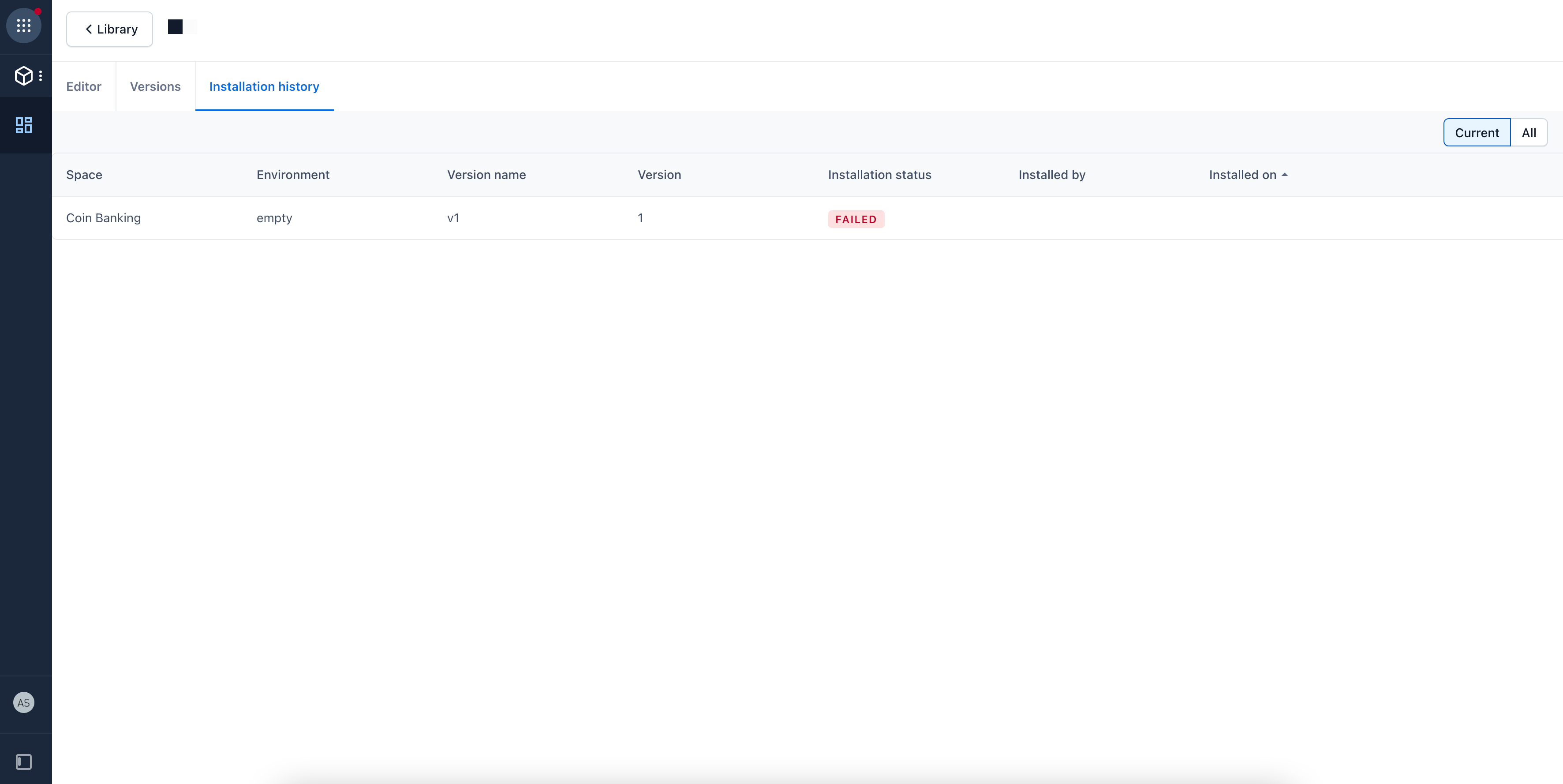Image resolution: width=1563 pixels, height=784 pixels.
Task: Click the dark square template thumbnail
Action: [x=176, y=27]
